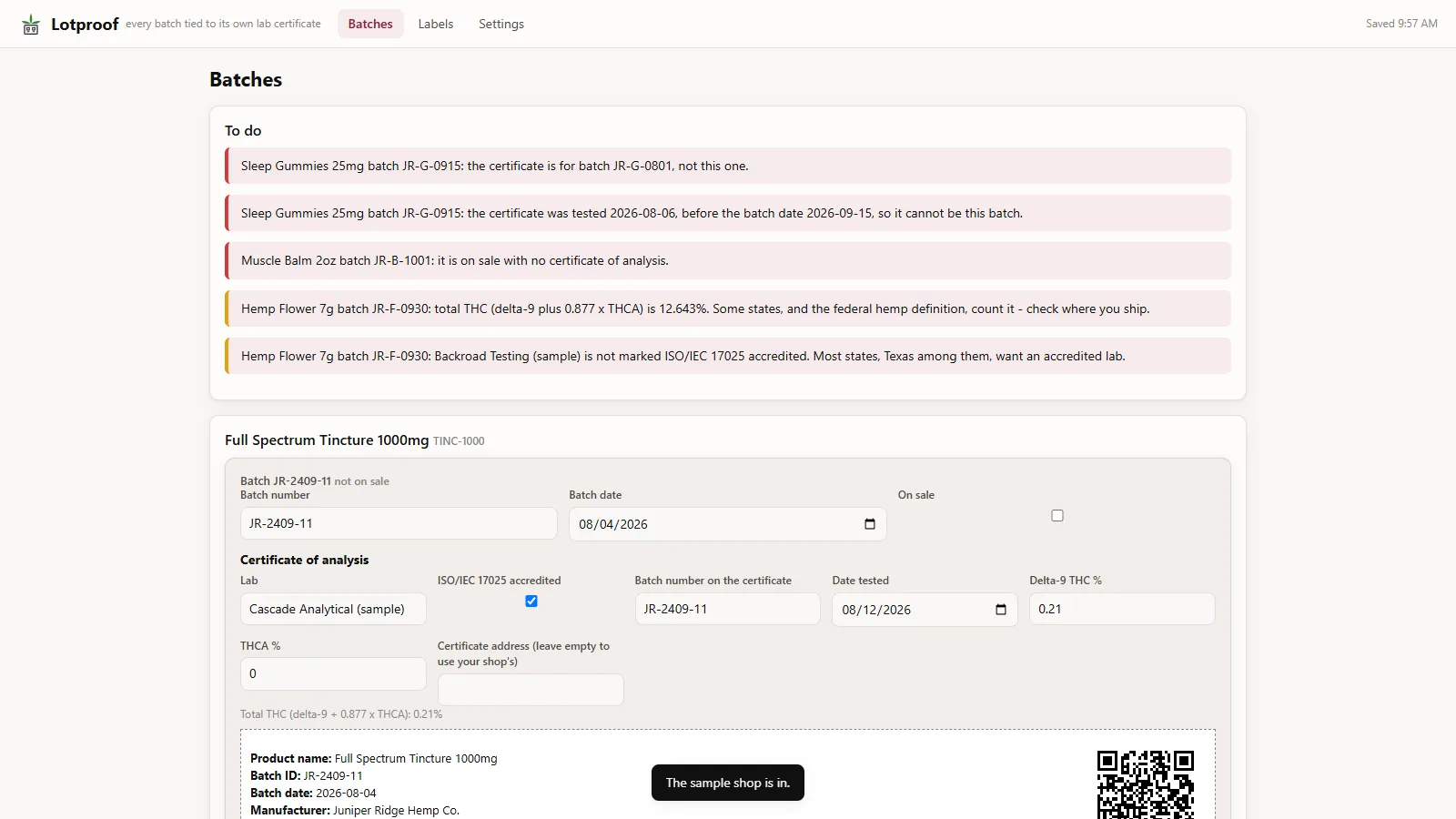Screen dimensions: 1456x819
Task: Click the 'not on sale' batch status text
Action: (362, 481)
